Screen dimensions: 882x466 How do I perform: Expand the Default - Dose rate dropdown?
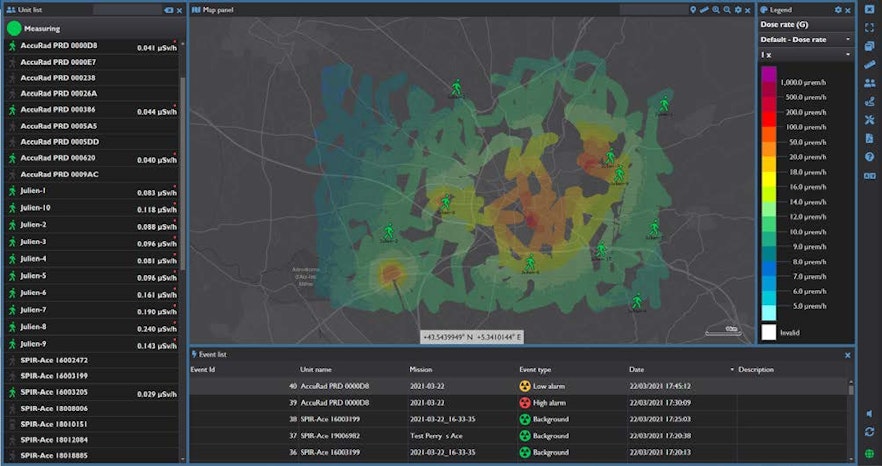848,39
